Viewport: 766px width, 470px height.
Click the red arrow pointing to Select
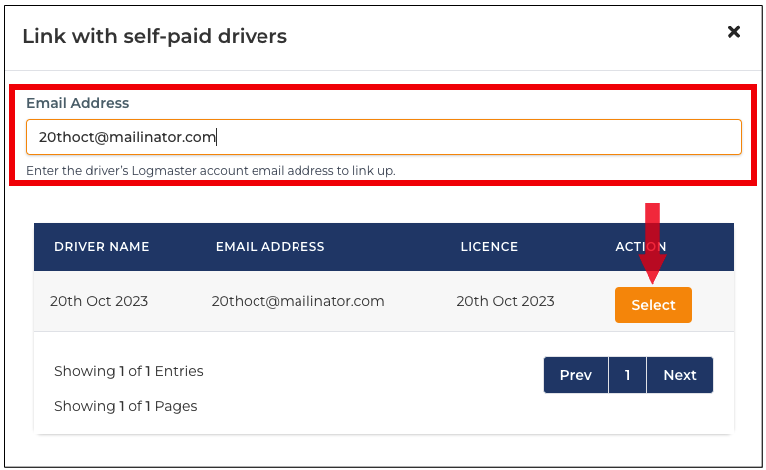tap(652, 243)
